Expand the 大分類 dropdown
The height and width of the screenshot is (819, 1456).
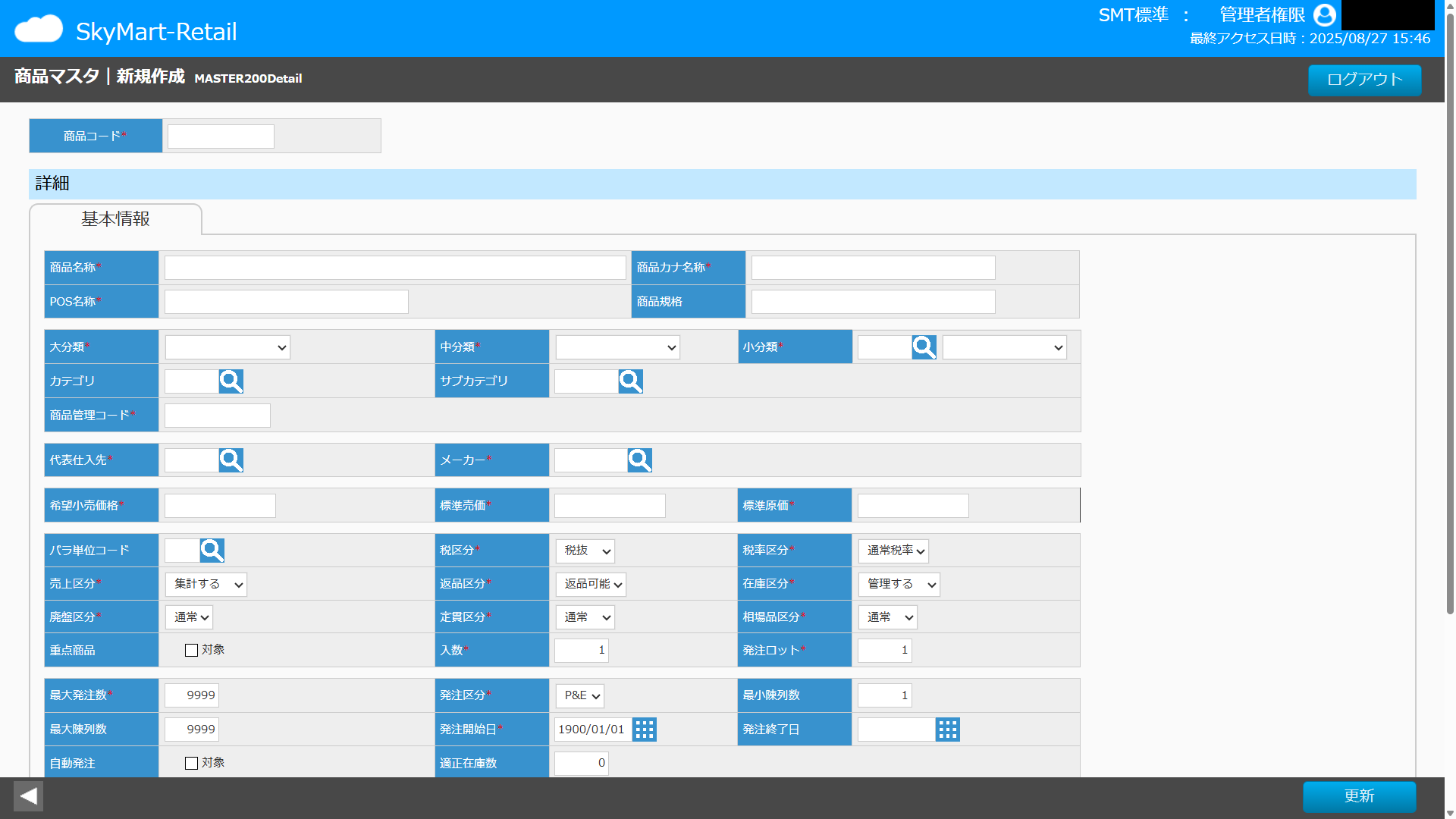click(227, 348)
